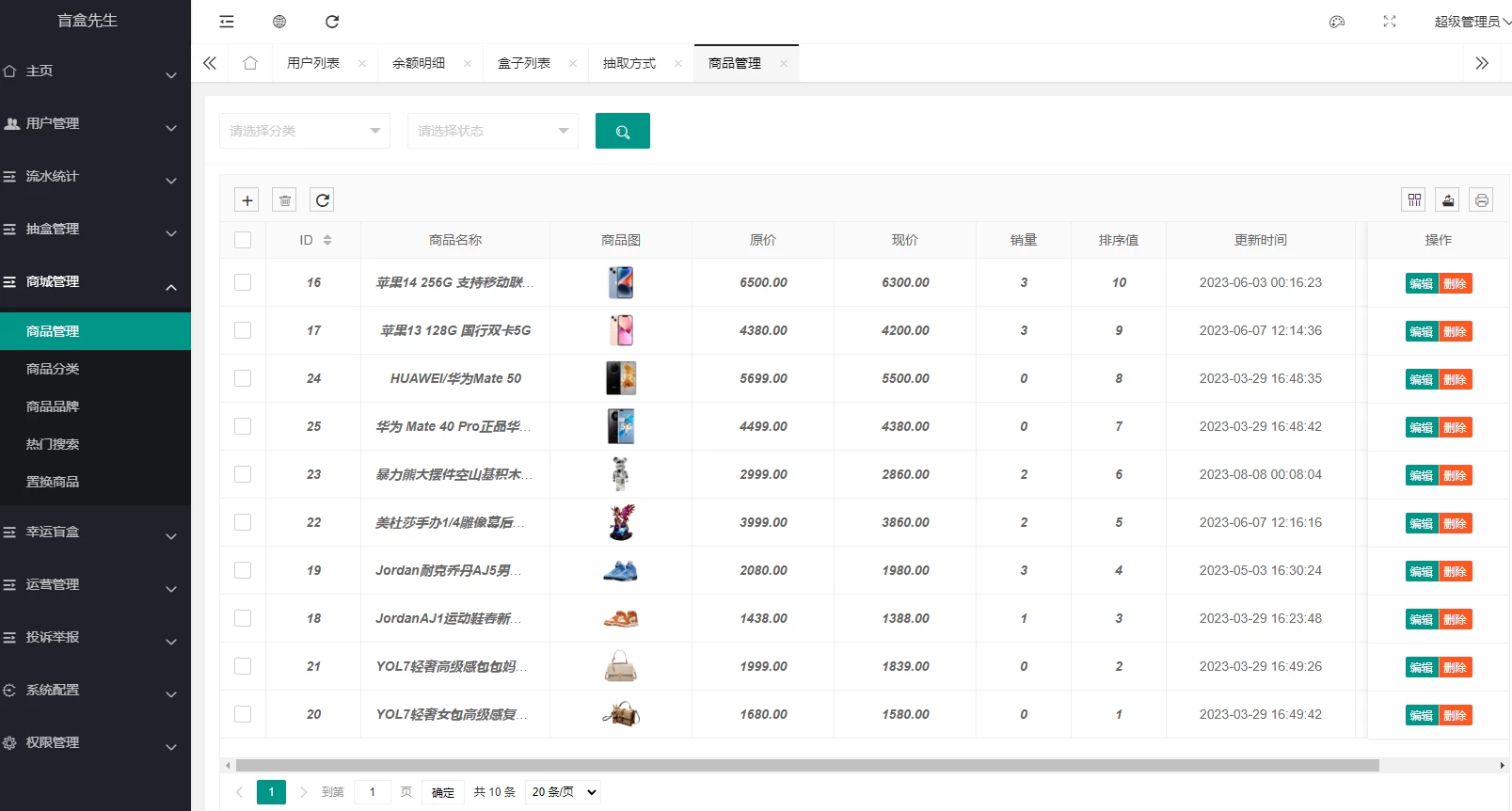Viewport: 1512px width, 811px height.
Task: Expand the 流水统计 sidebar menu
Action: pyautogui.click(x=95, y=177)
